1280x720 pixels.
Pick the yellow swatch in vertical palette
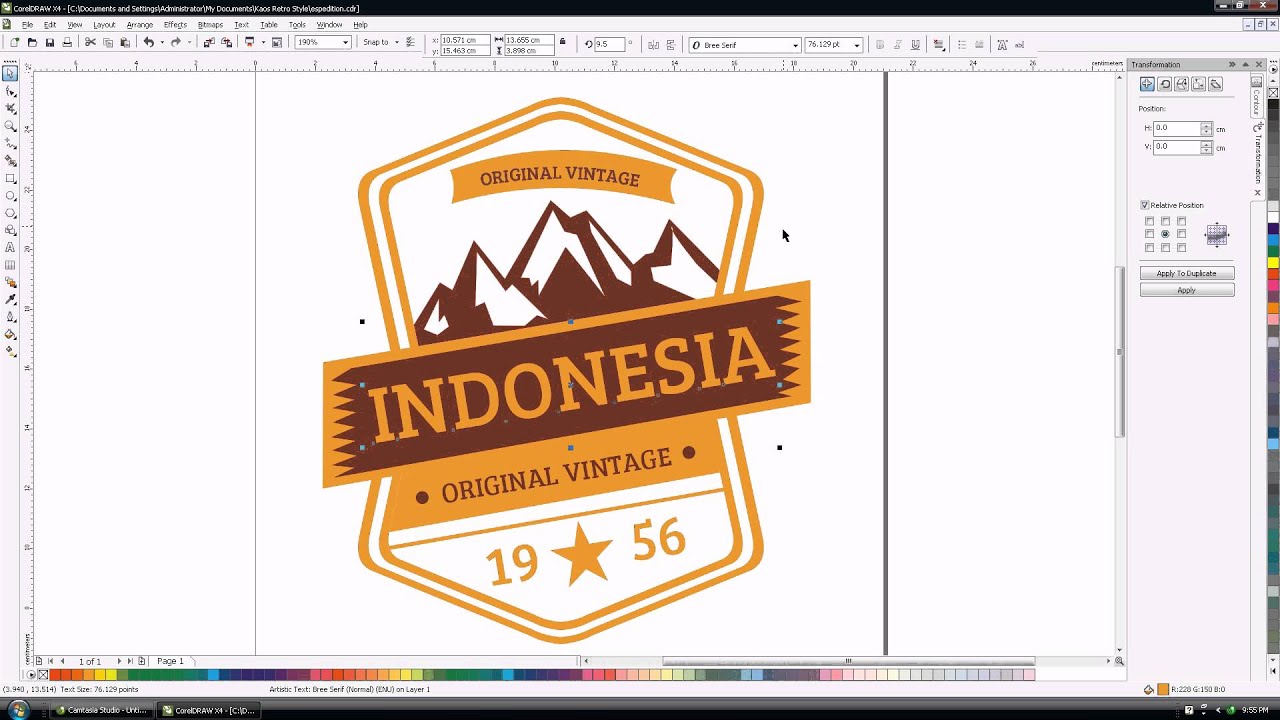(x=1274, y=262)
